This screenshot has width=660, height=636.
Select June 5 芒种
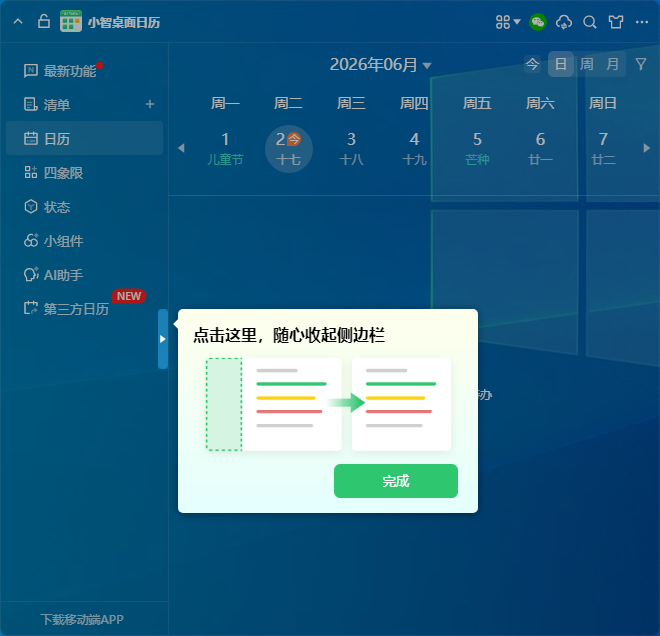pyautogui.click(x=477, y=149)
